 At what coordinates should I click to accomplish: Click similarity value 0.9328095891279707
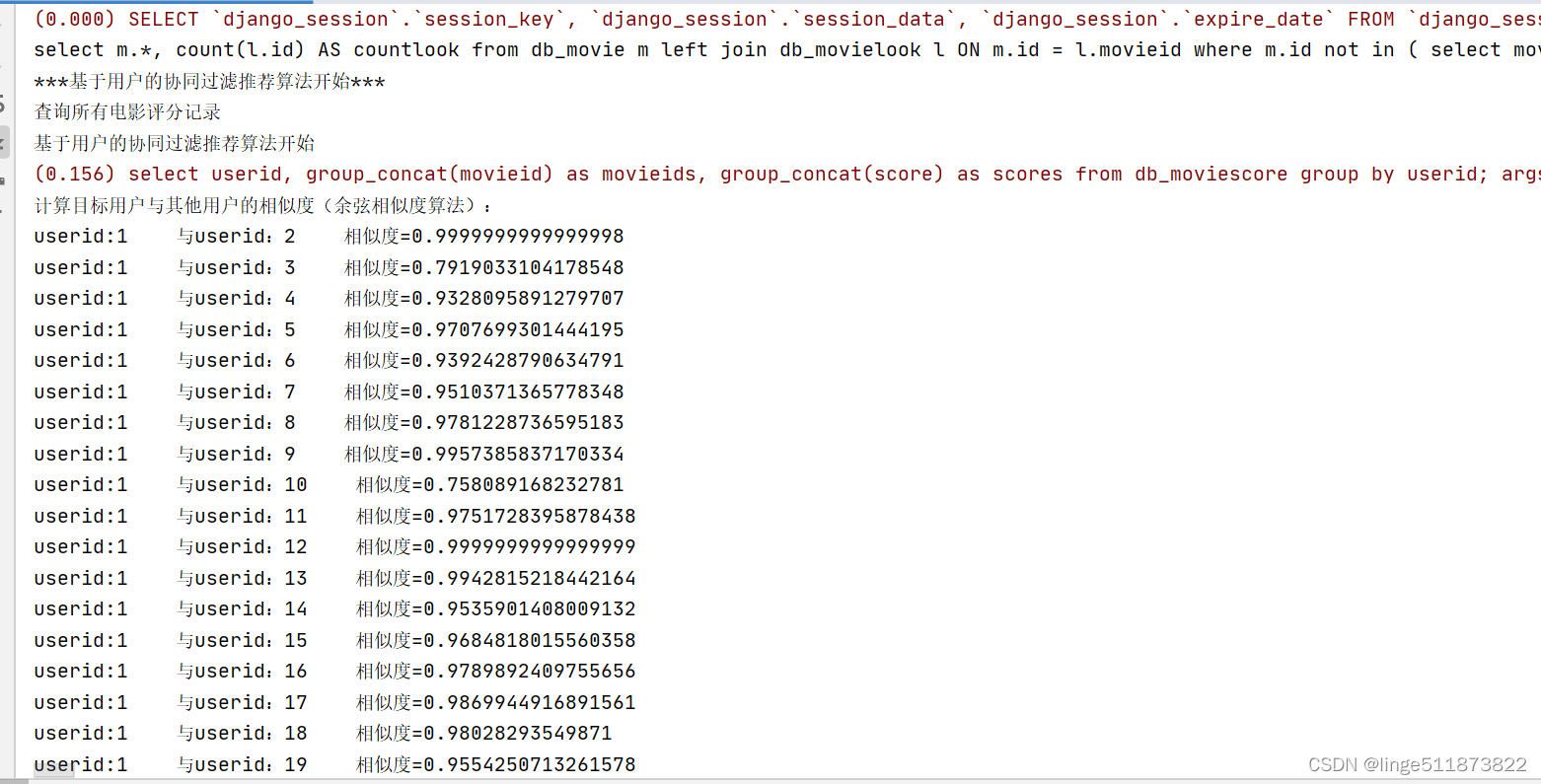518,299
